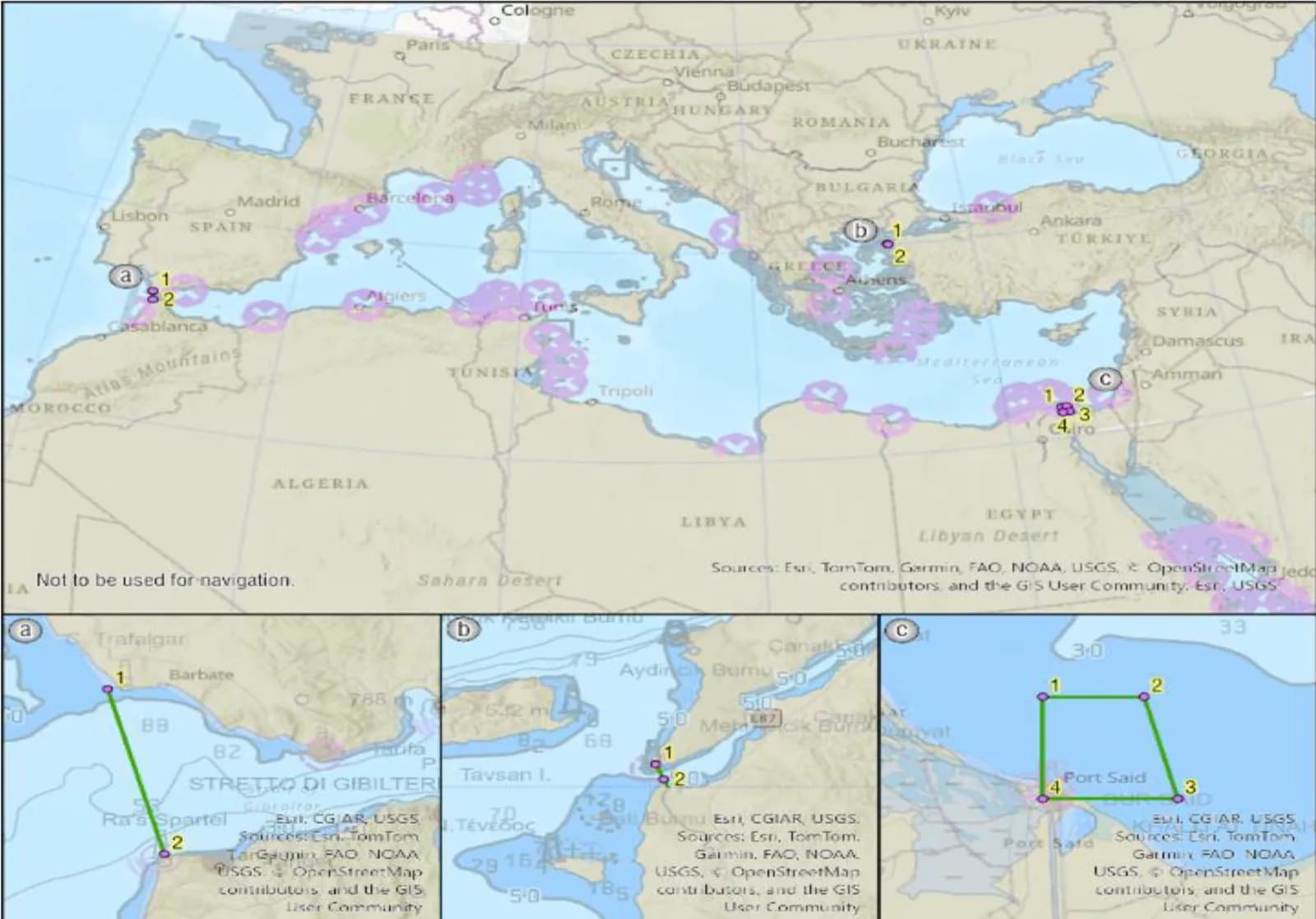This screenshot has height=919, width=1316.
Task: Click the purple circle marker over Barcelona
Action: coord(435,198)
